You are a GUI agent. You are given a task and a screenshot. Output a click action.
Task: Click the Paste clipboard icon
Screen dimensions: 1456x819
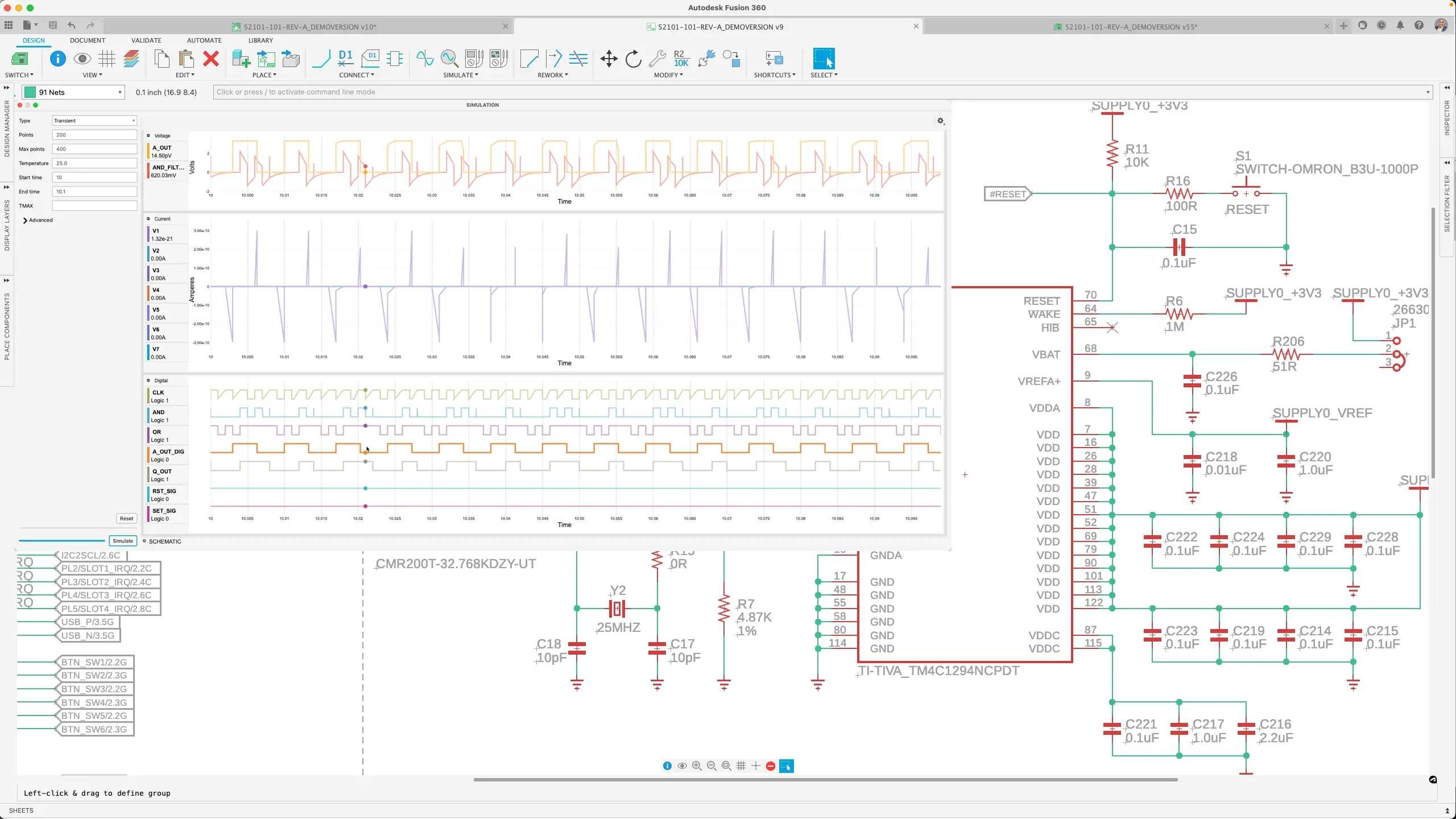(x=186, y=59)
